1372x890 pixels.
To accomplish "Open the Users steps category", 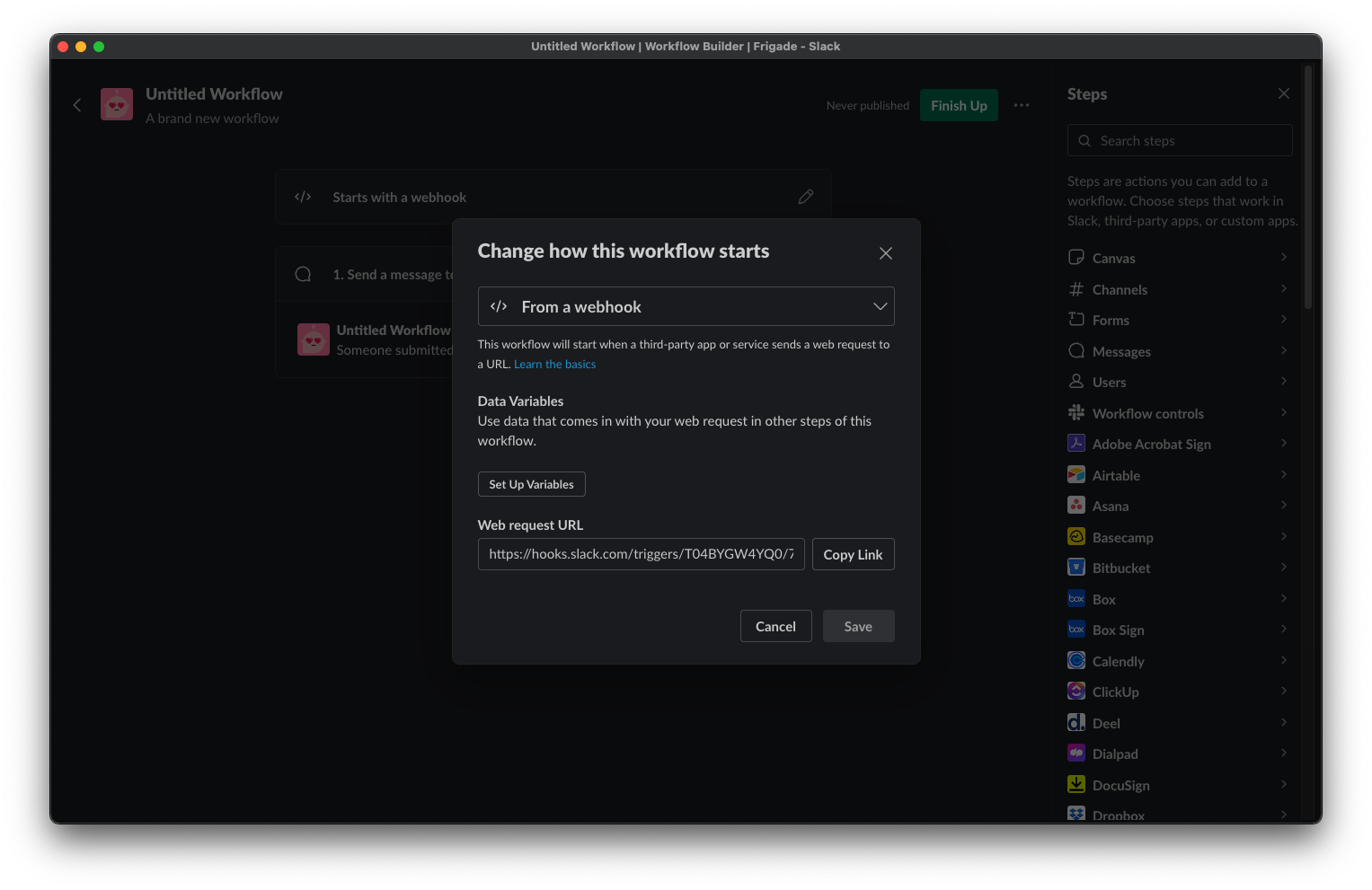I will click(1179, 382).
